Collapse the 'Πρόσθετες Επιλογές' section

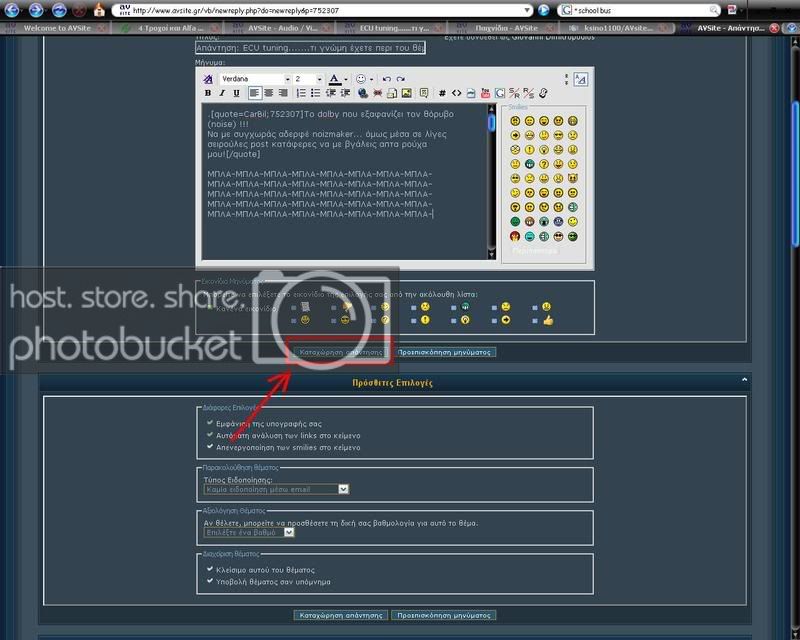click(744, 380)
